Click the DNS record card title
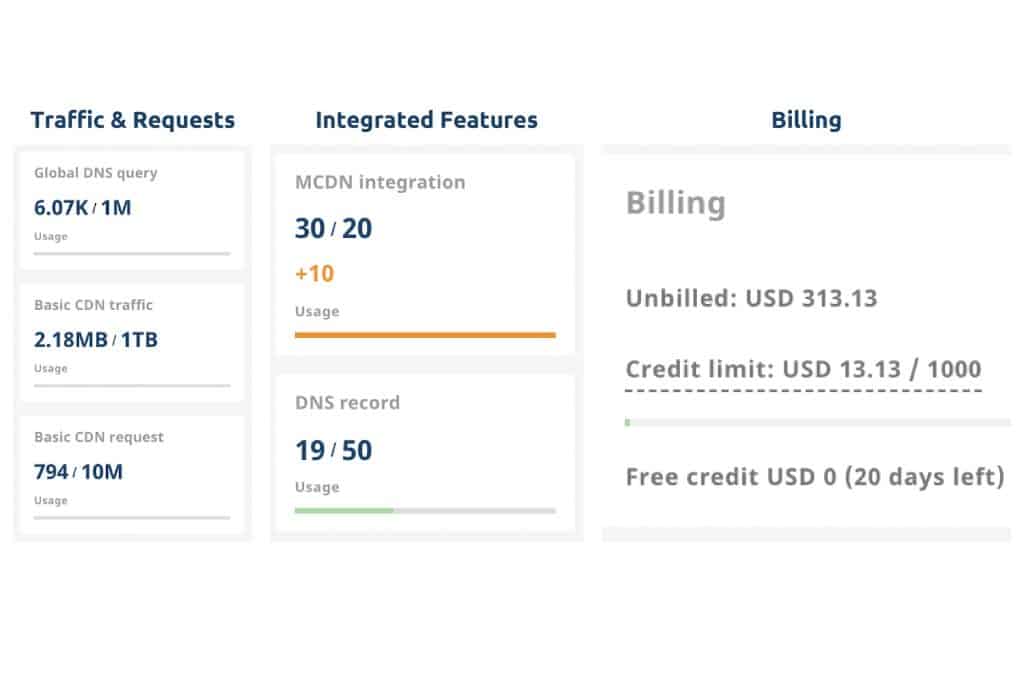Viewport: 1024px width, 686px height. coord(347,402)
